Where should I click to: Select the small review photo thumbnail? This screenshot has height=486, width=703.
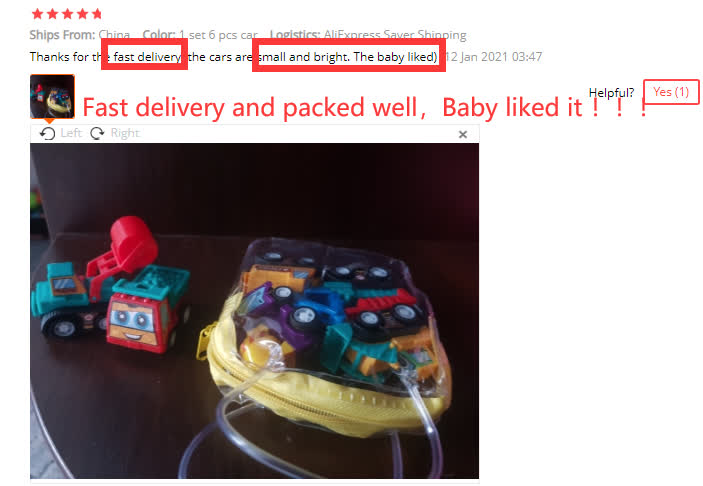[52, 97]
